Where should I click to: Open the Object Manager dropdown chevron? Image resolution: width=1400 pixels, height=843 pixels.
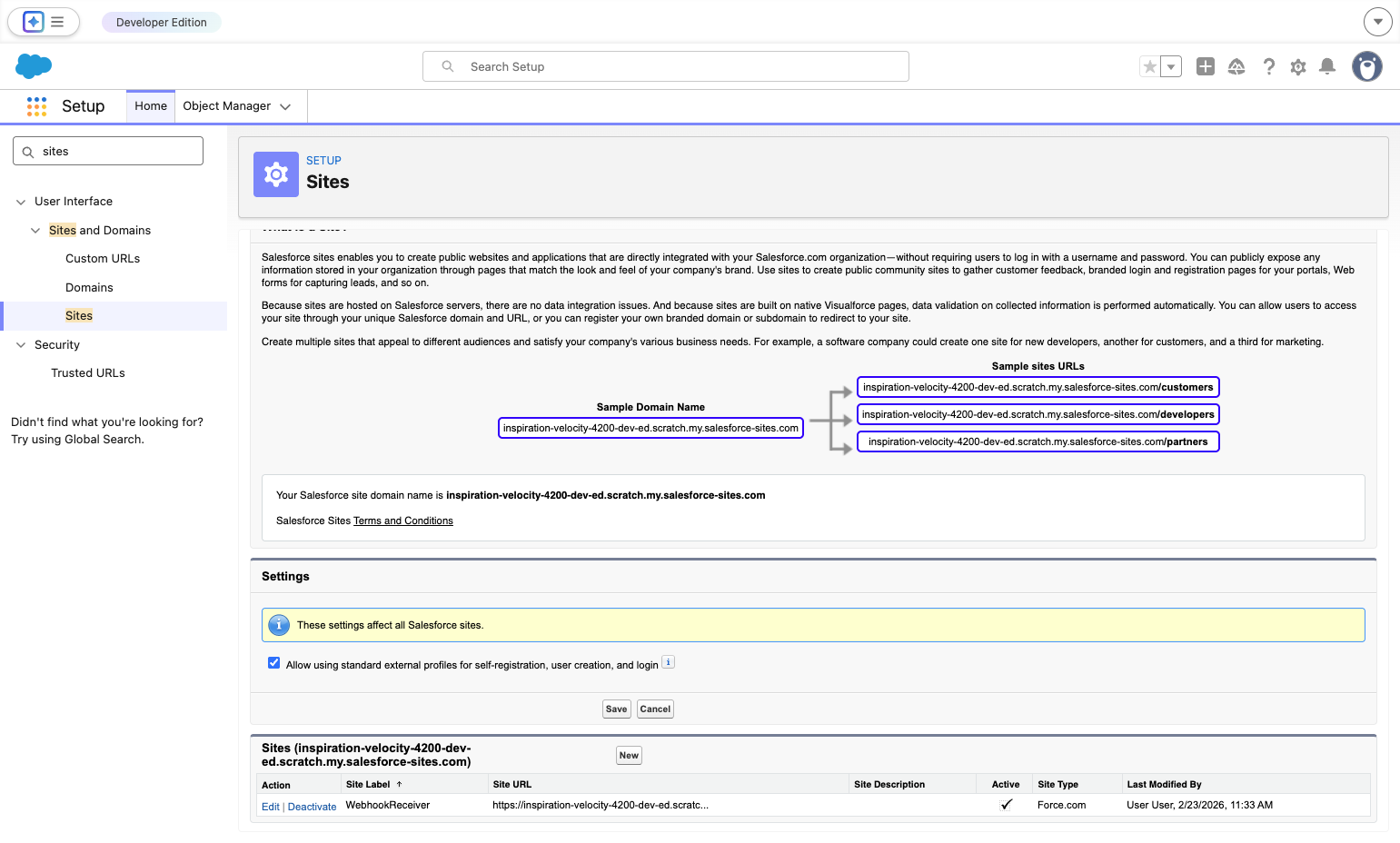click(x=285, y=107)
